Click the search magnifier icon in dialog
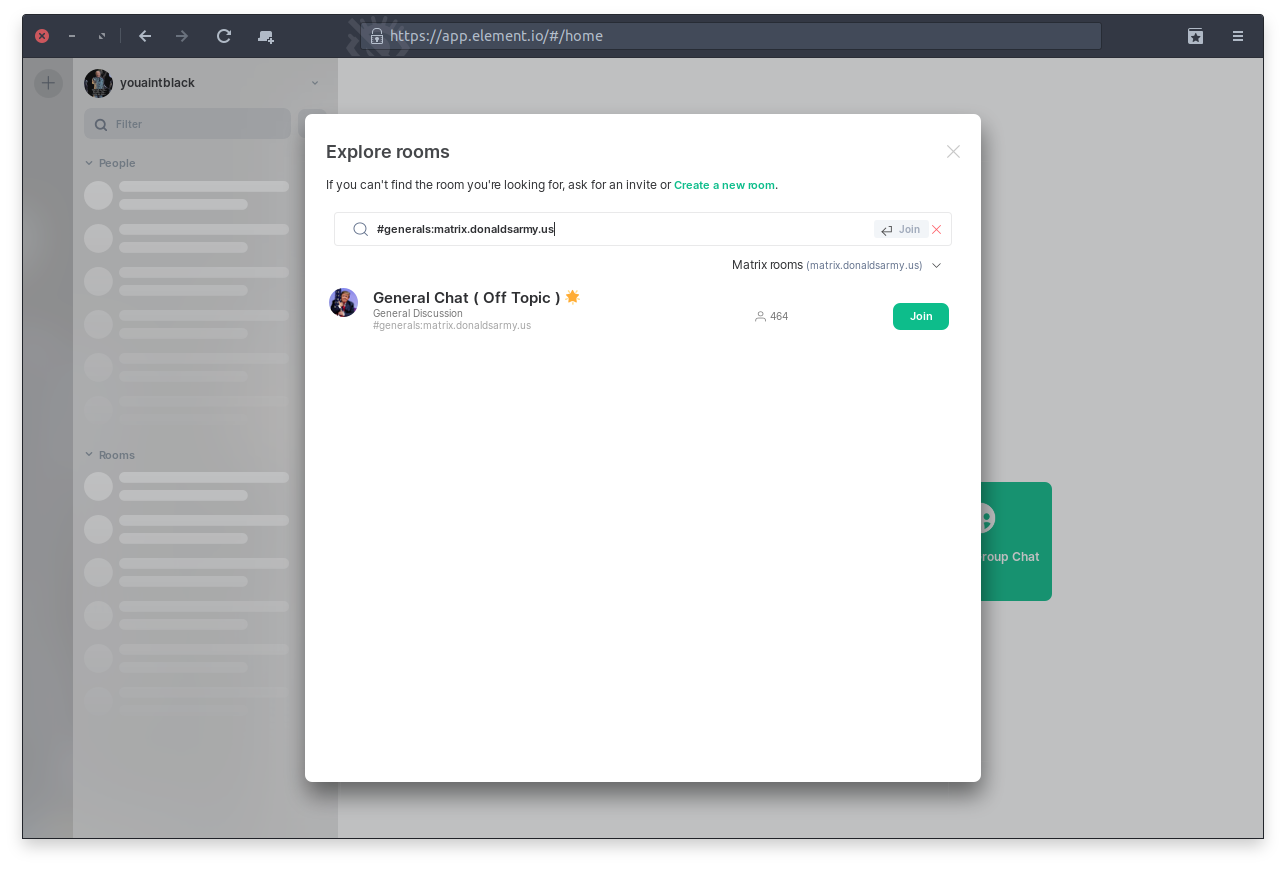The height and width of the screenshot is (869, 1286). [361, 229]
